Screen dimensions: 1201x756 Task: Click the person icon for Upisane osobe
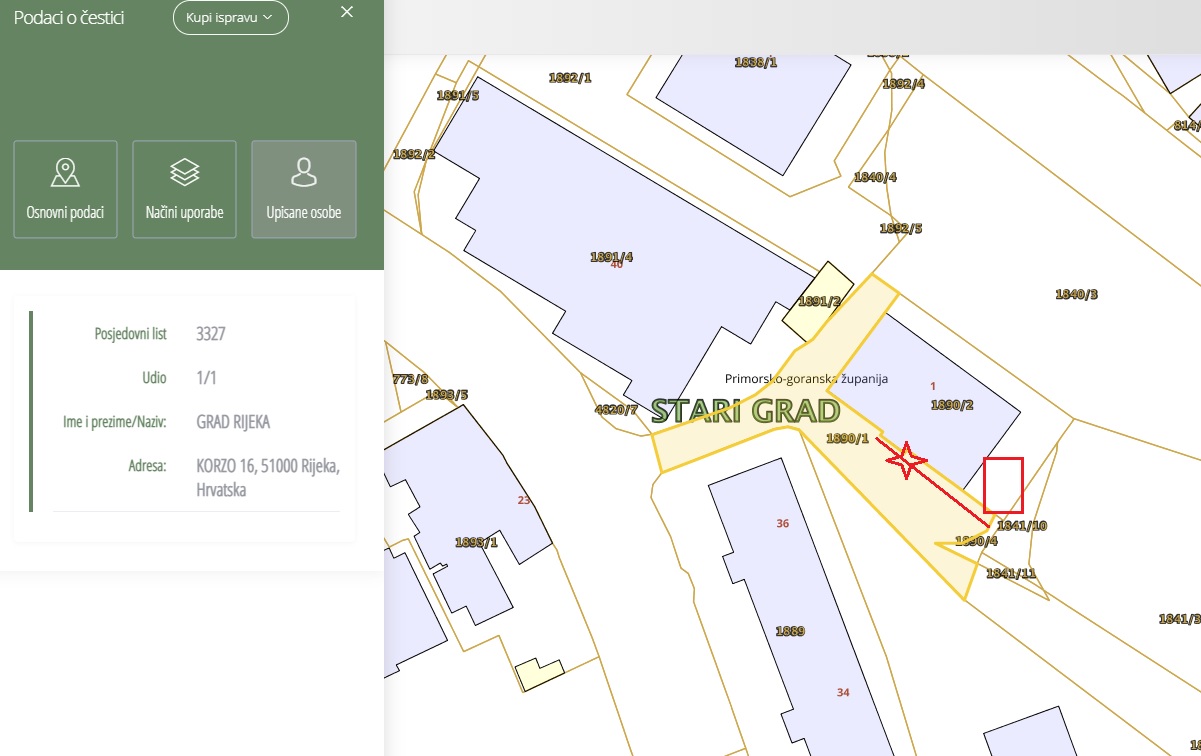coord(303,173)
